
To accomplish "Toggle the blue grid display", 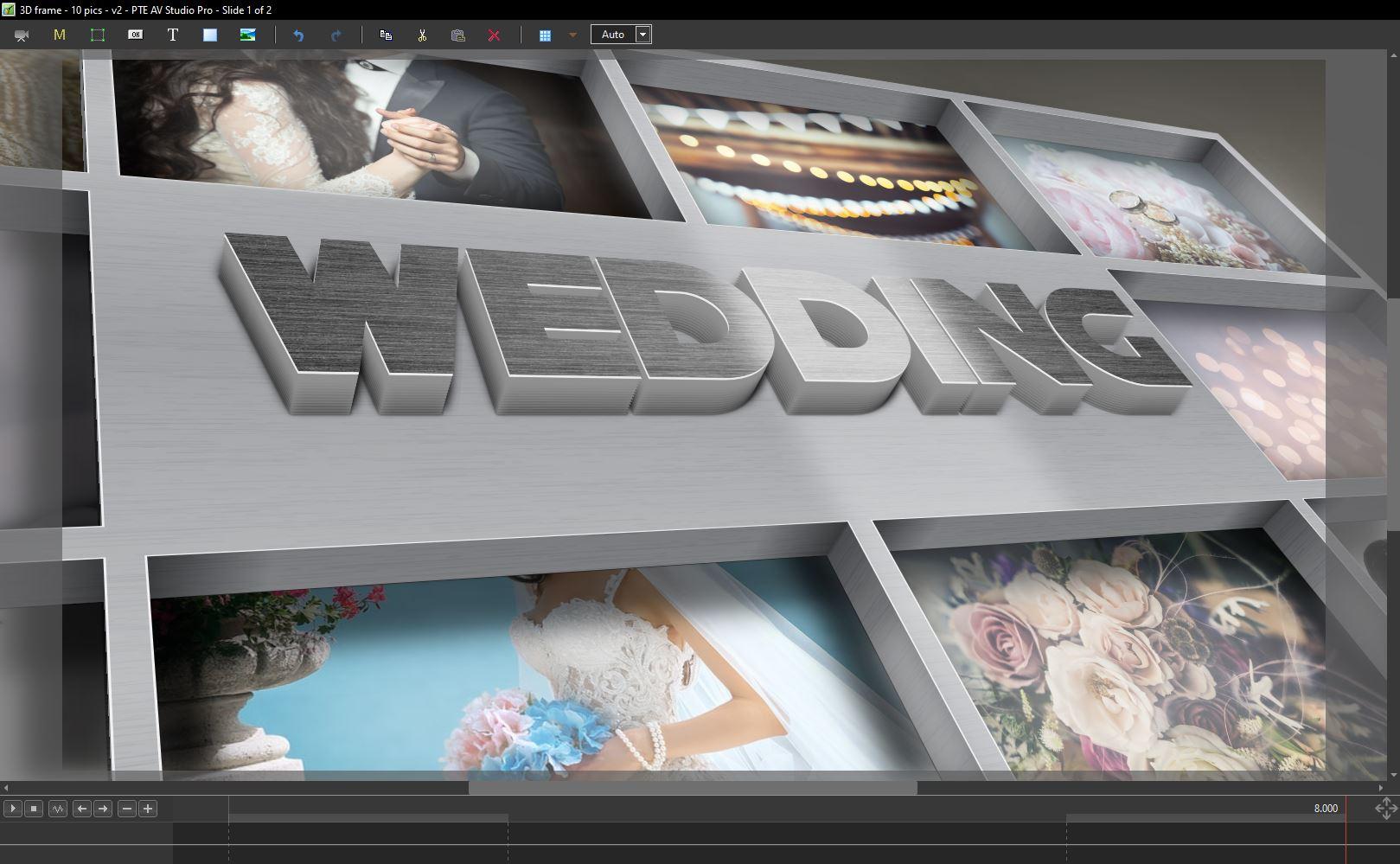I will click(546, 35).
